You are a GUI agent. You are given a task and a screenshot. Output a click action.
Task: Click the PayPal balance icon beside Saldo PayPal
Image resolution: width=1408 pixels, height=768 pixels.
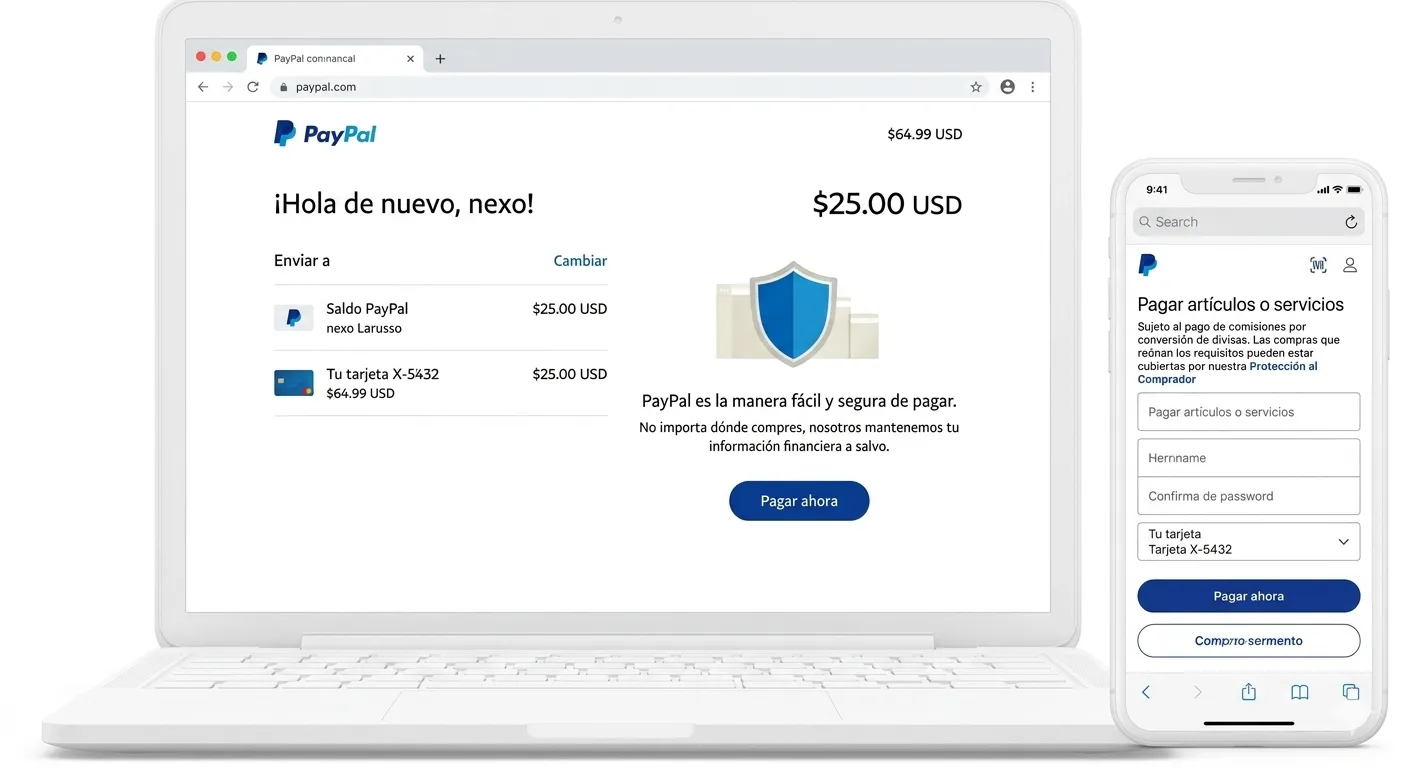pyautogui.click(x=294, y=318)
